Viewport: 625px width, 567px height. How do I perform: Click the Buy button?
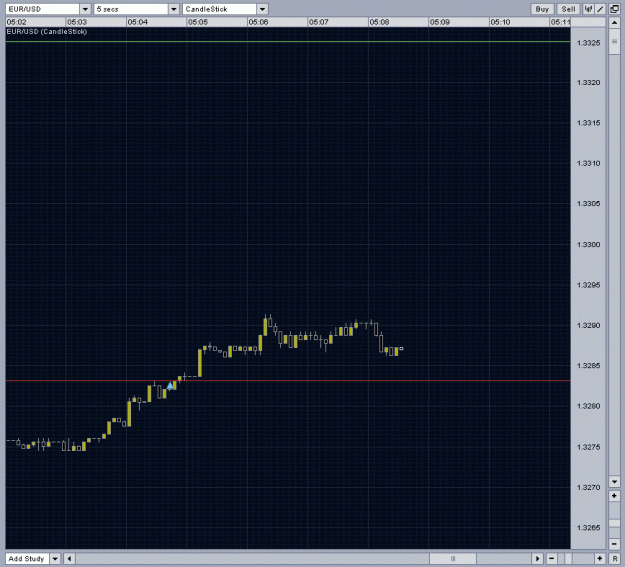click(542, 9)
